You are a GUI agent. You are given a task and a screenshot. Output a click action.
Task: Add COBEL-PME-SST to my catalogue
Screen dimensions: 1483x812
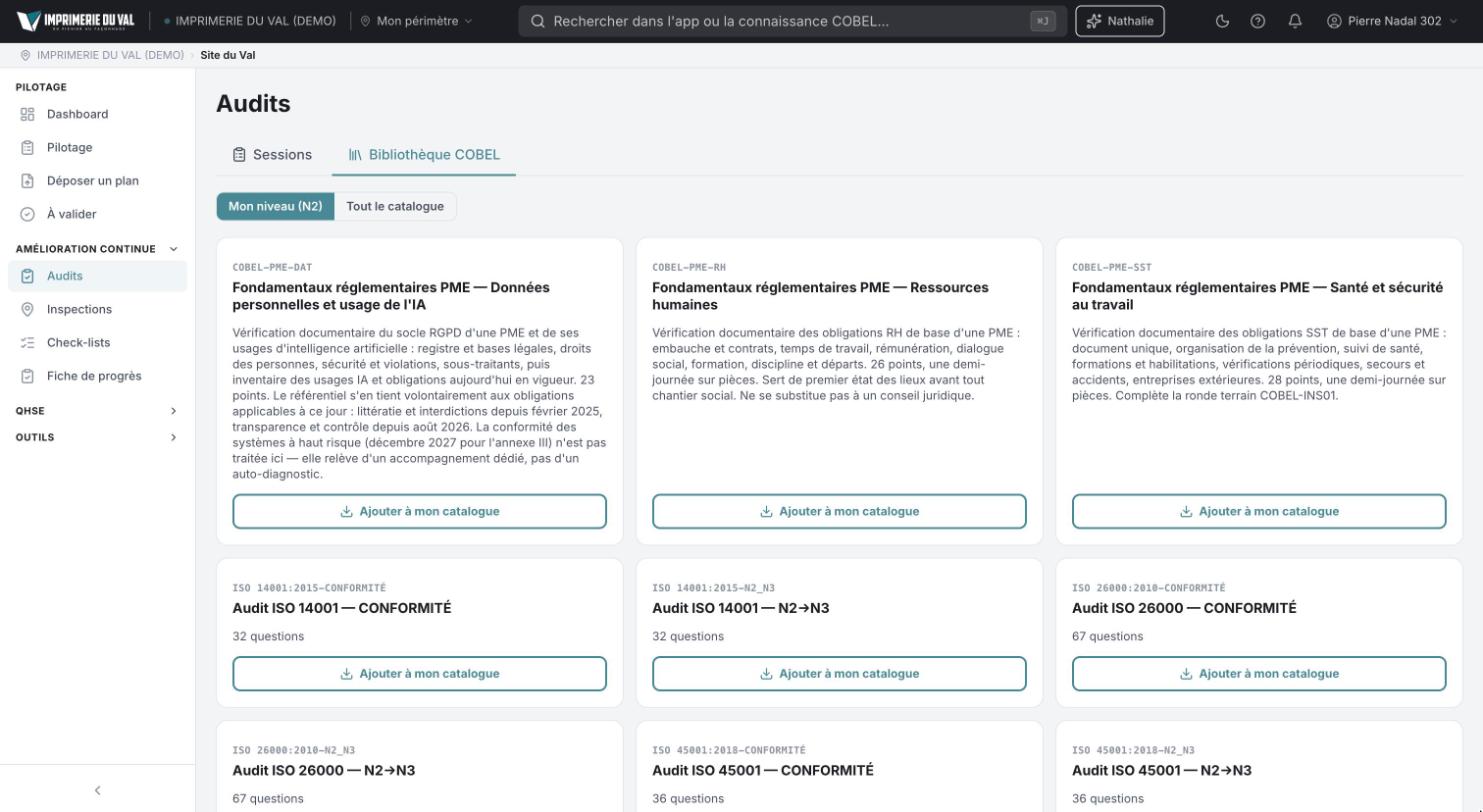(x=1259, y=511)
